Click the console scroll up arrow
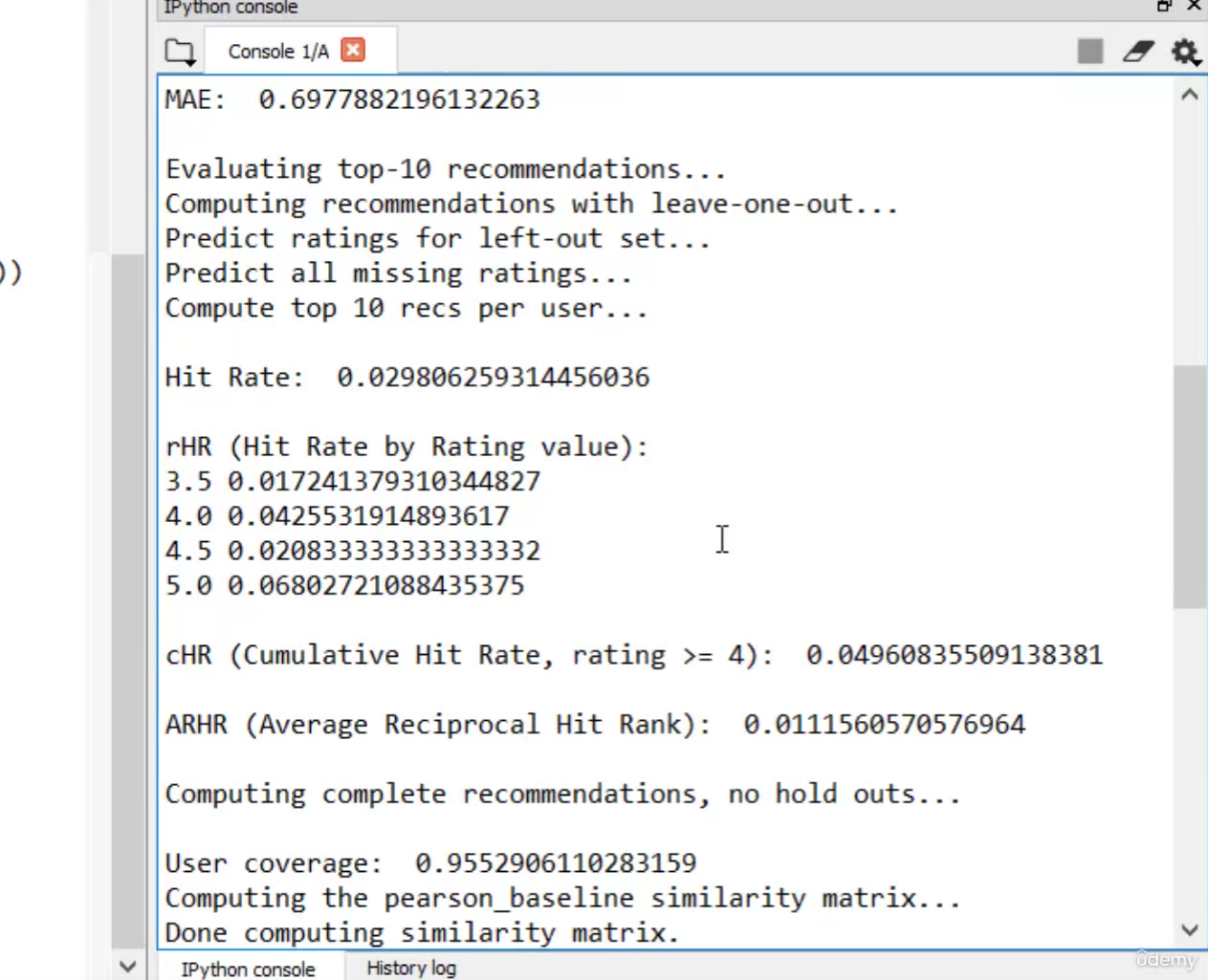The height and width of the screenshot is (980, 1208). [1190, 95]
